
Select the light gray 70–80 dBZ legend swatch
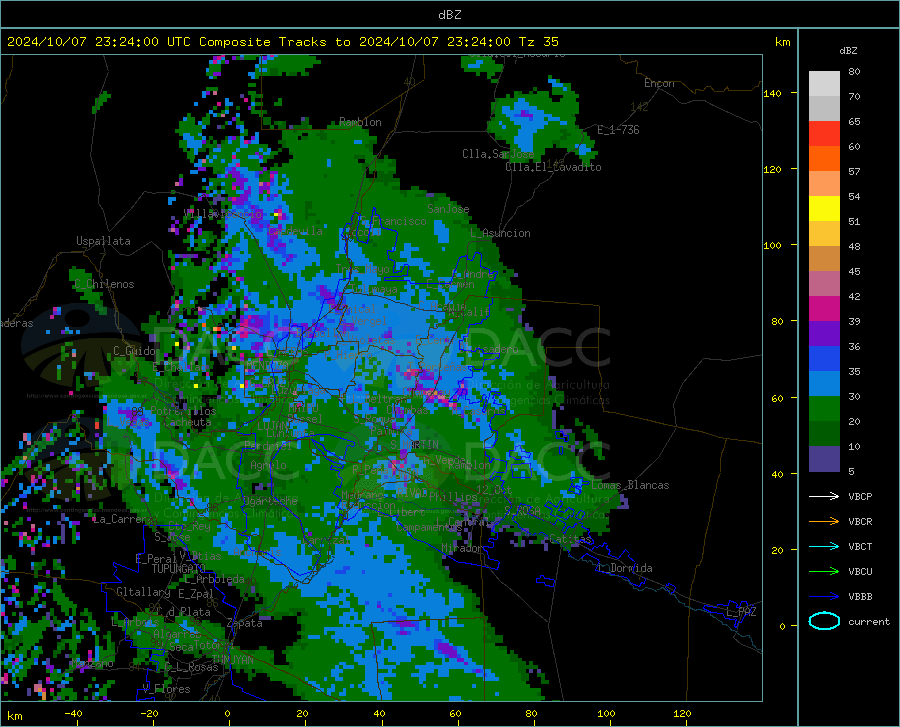point(824,84)
